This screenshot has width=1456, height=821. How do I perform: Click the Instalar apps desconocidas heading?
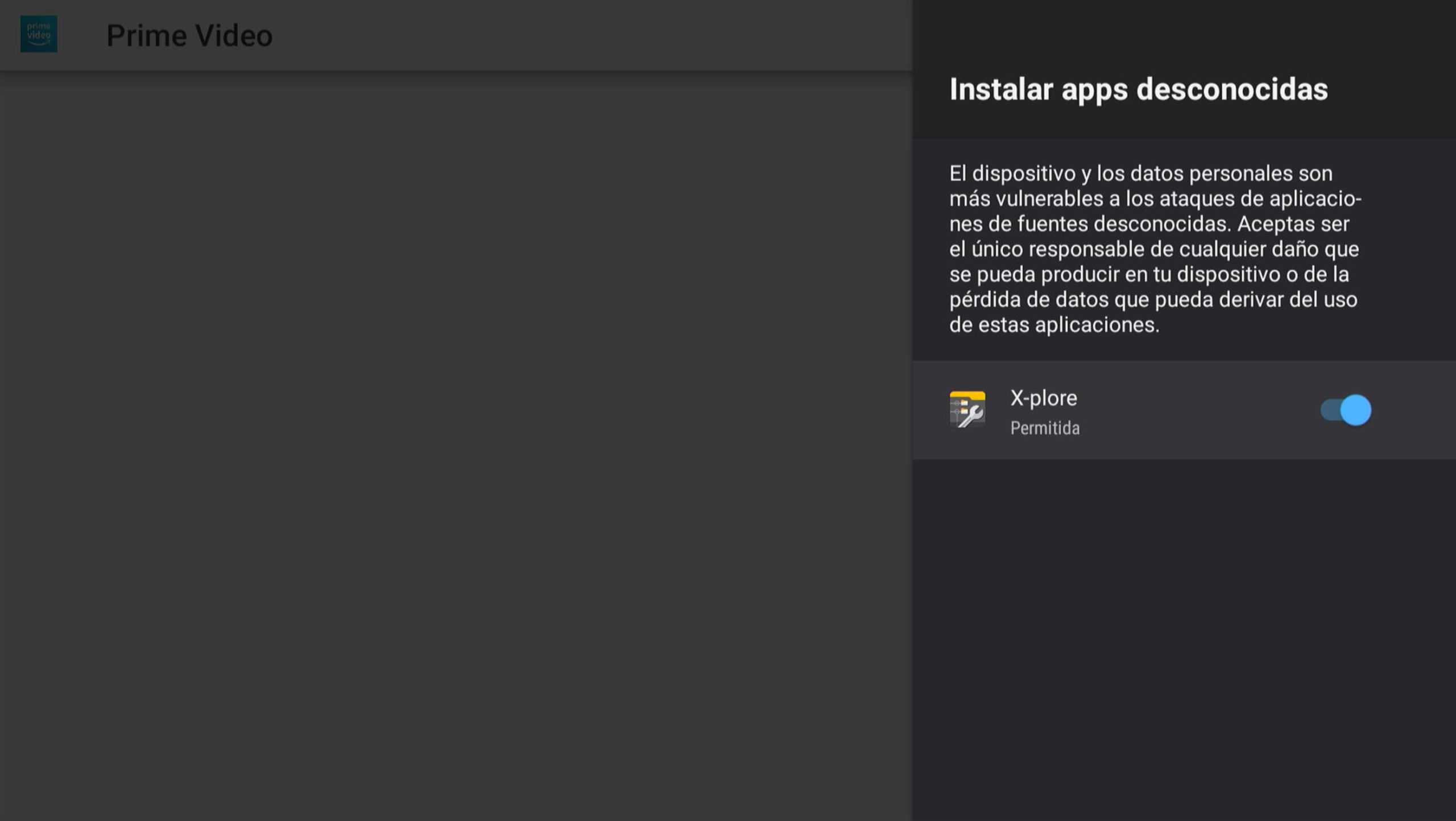(x=1138, y=89)
